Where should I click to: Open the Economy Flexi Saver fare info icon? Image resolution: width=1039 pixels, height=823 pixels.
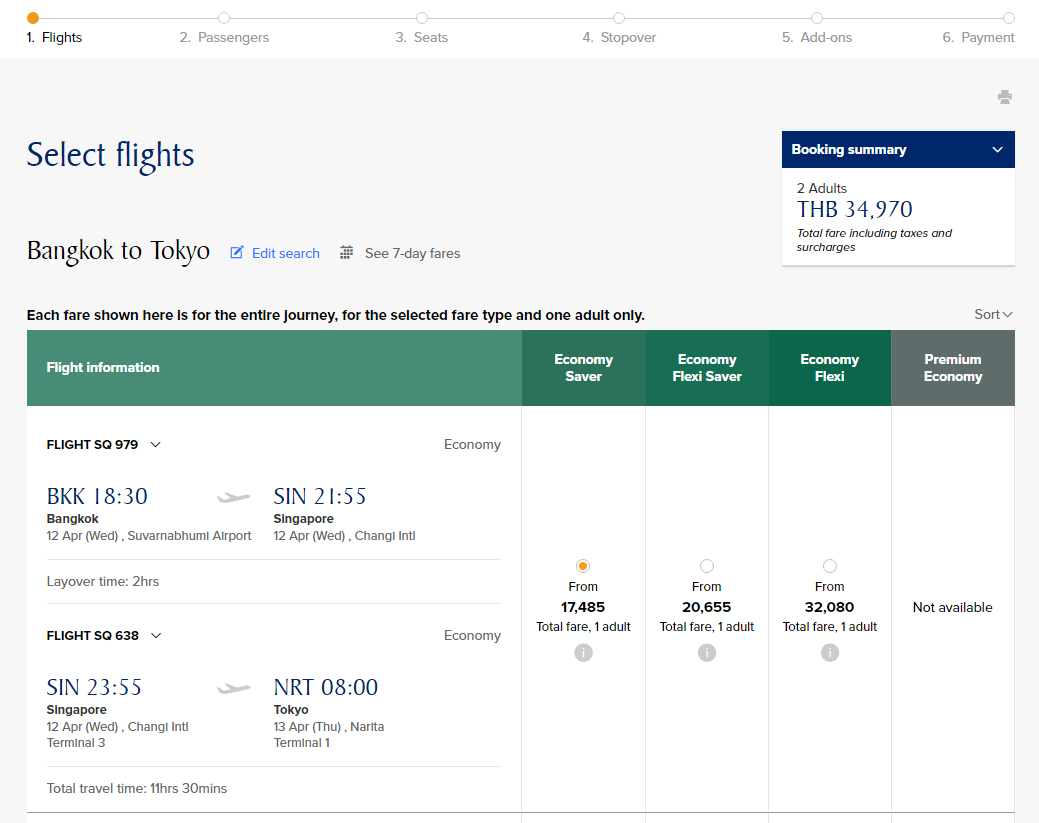pyautogui.click(x=707, y=653)
